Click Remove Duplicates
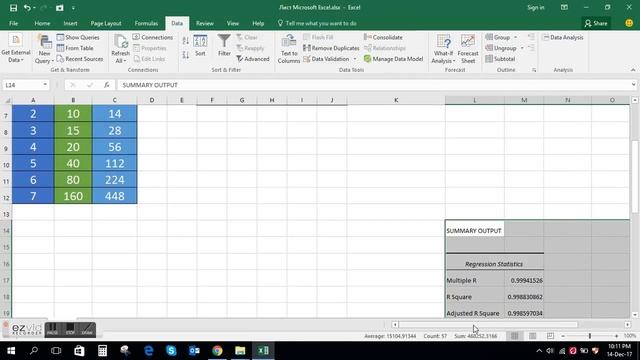The image size is (640, 360). [x=331, y=48]
